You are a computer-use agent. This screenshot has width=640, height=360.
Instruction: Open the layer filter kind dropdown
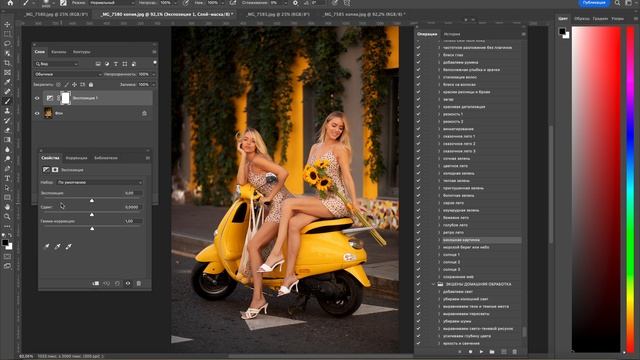[x=57, y=64]
